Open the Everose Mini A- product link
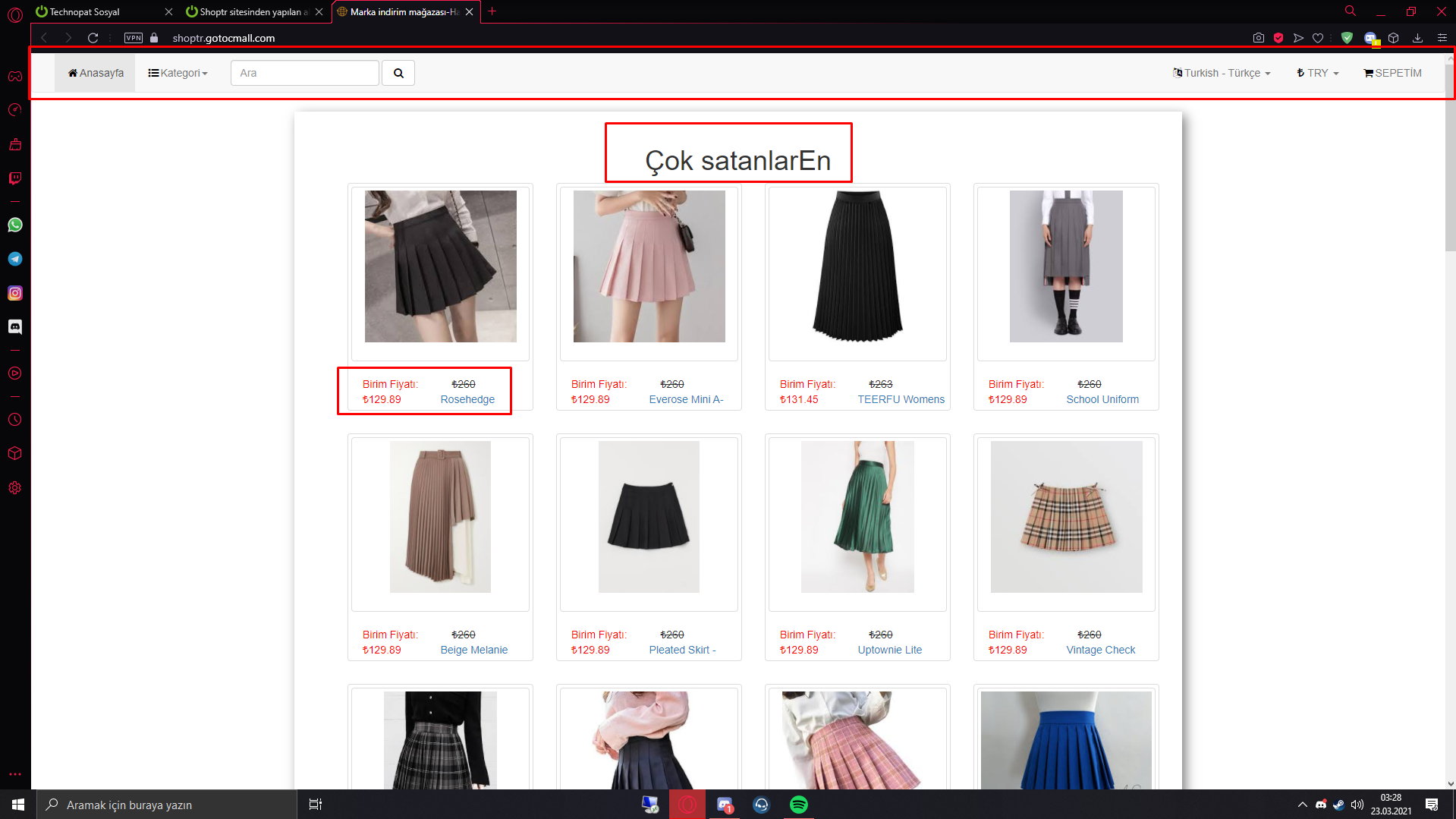This screenshot has width=1456, height=819. (686, 399)
